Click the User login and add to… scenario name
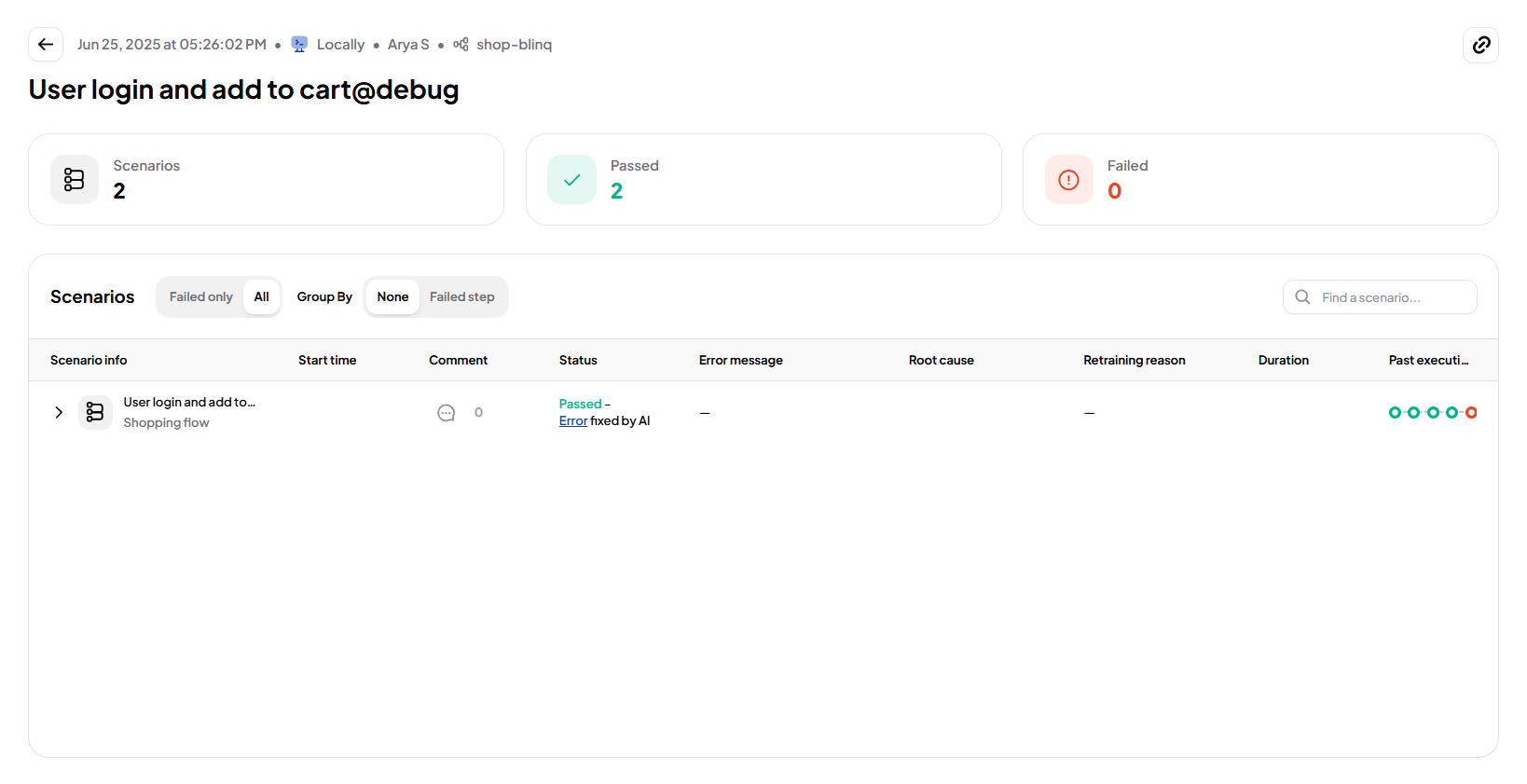Screen dimensions: 1527x784 click(189, 402)
